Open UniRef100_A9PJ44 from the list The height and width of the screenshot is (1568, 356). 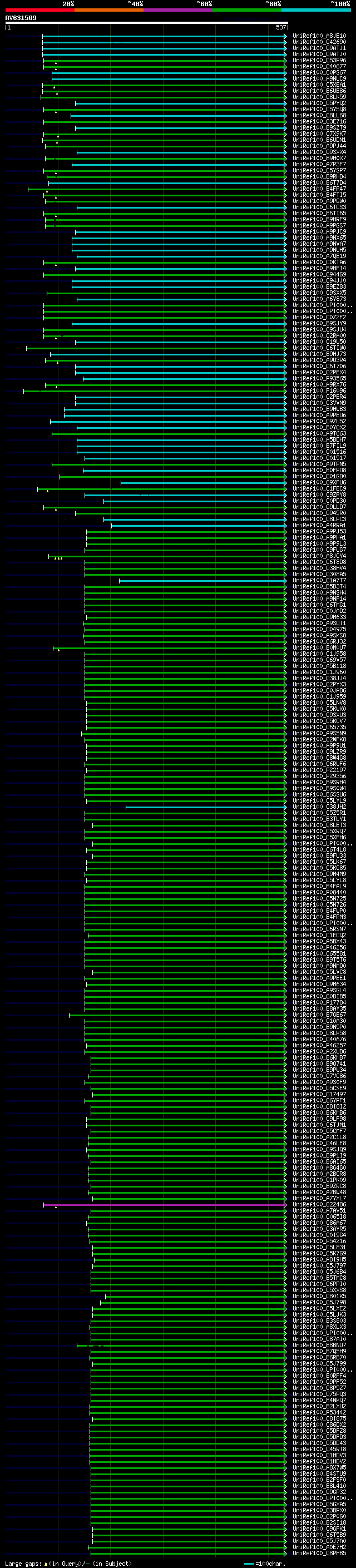[x=319, y=146]
